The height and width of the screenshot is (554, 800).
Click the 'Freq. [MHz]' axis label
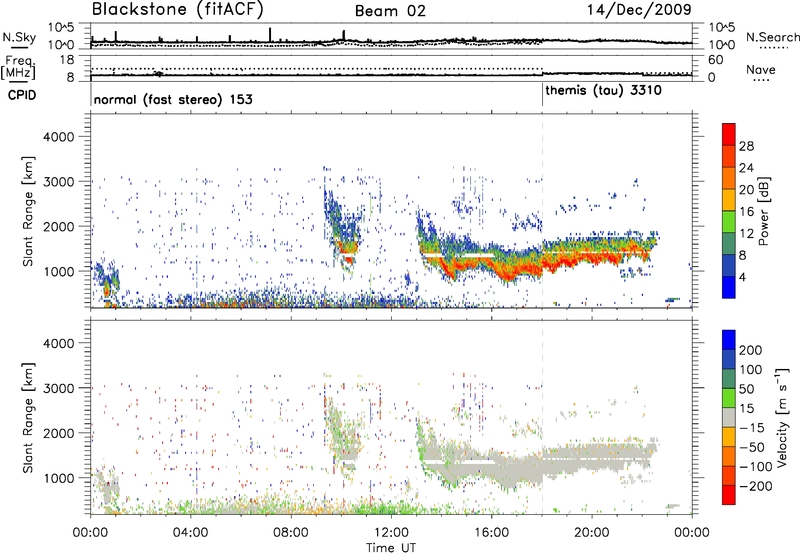18,68
